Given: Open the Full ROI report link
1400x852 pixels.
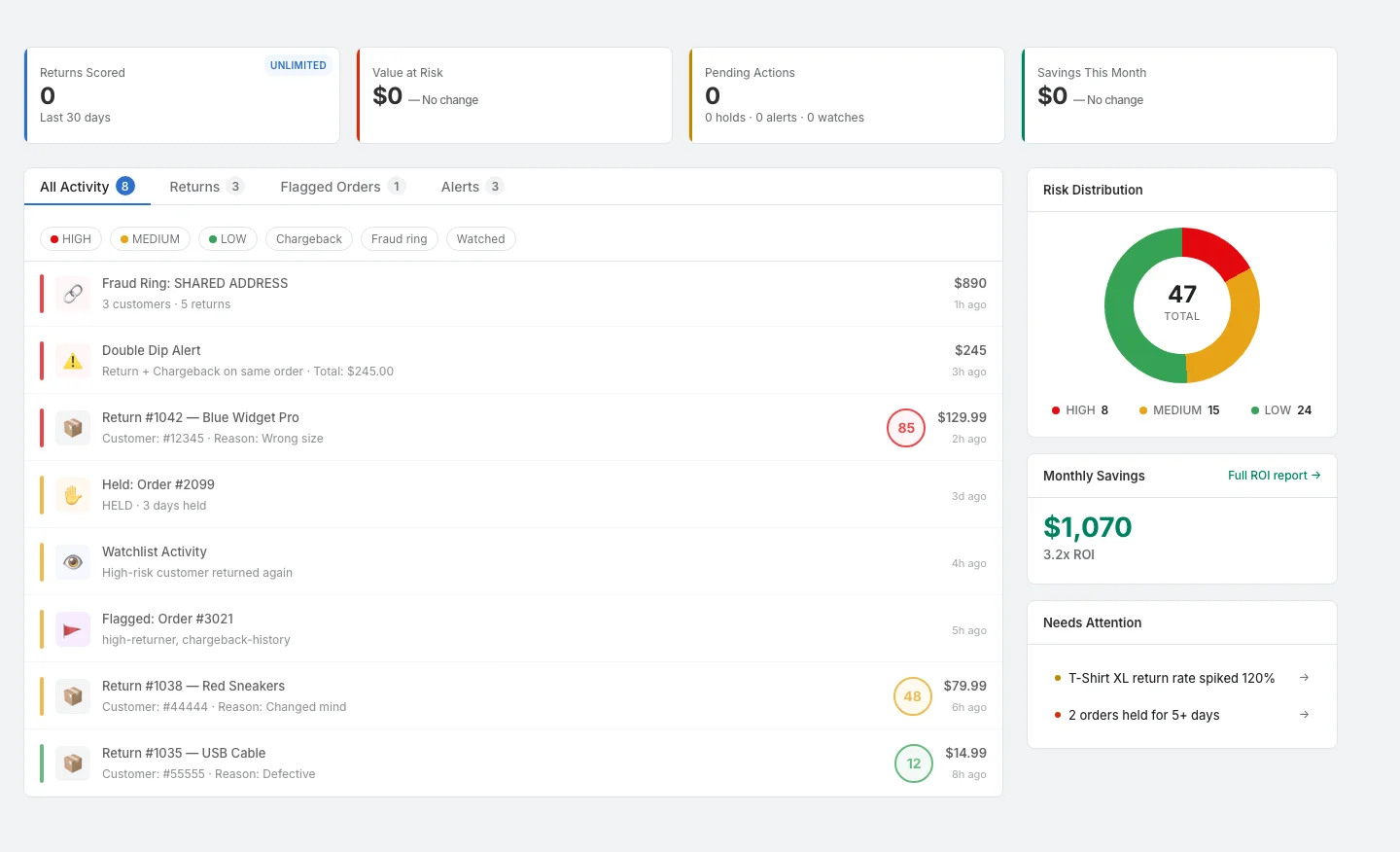Looking at the screenshot, I should [x=1274, y=476].
